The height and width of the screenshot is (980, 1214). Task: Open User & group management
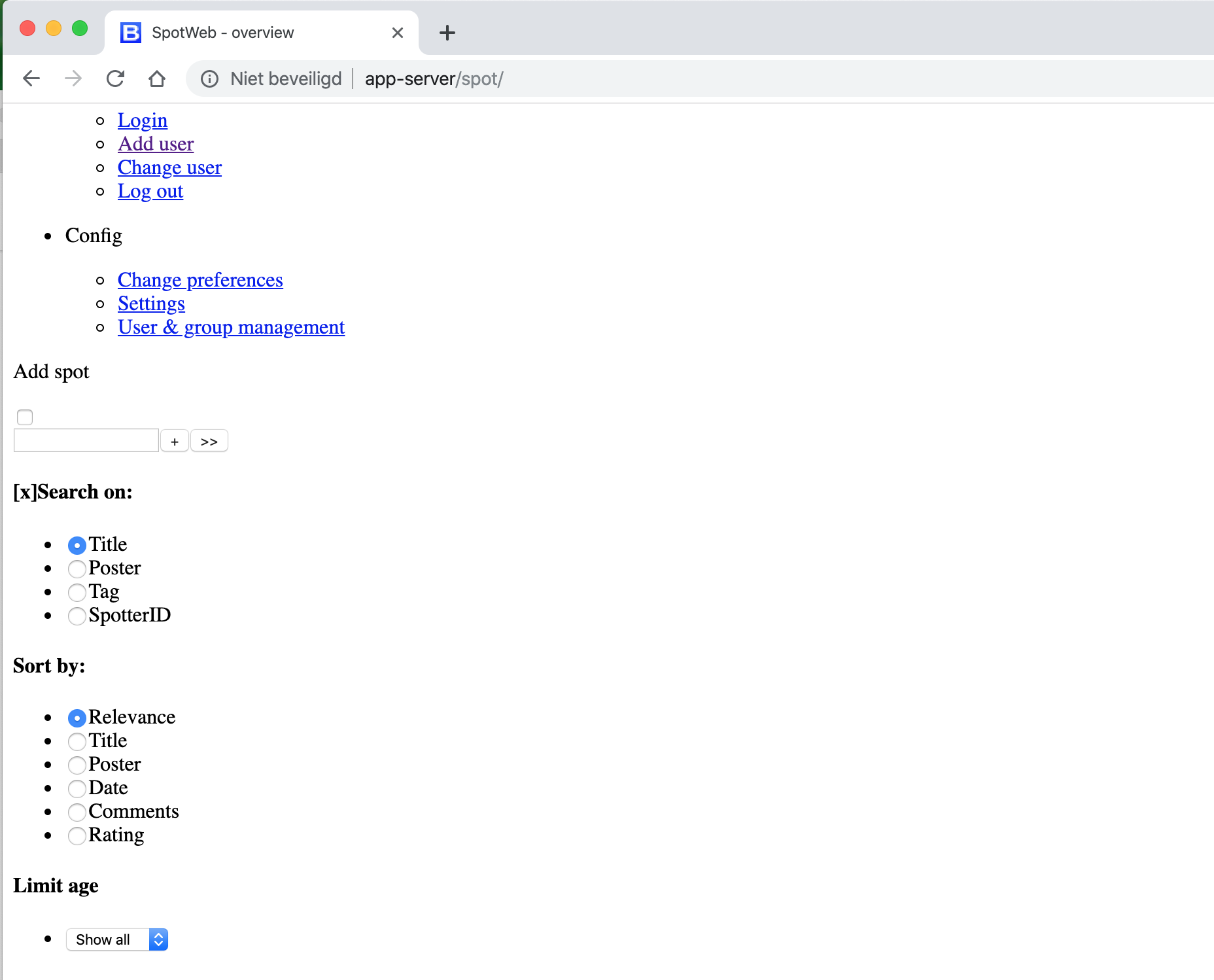pyautogui.click(x=230, y=327)
